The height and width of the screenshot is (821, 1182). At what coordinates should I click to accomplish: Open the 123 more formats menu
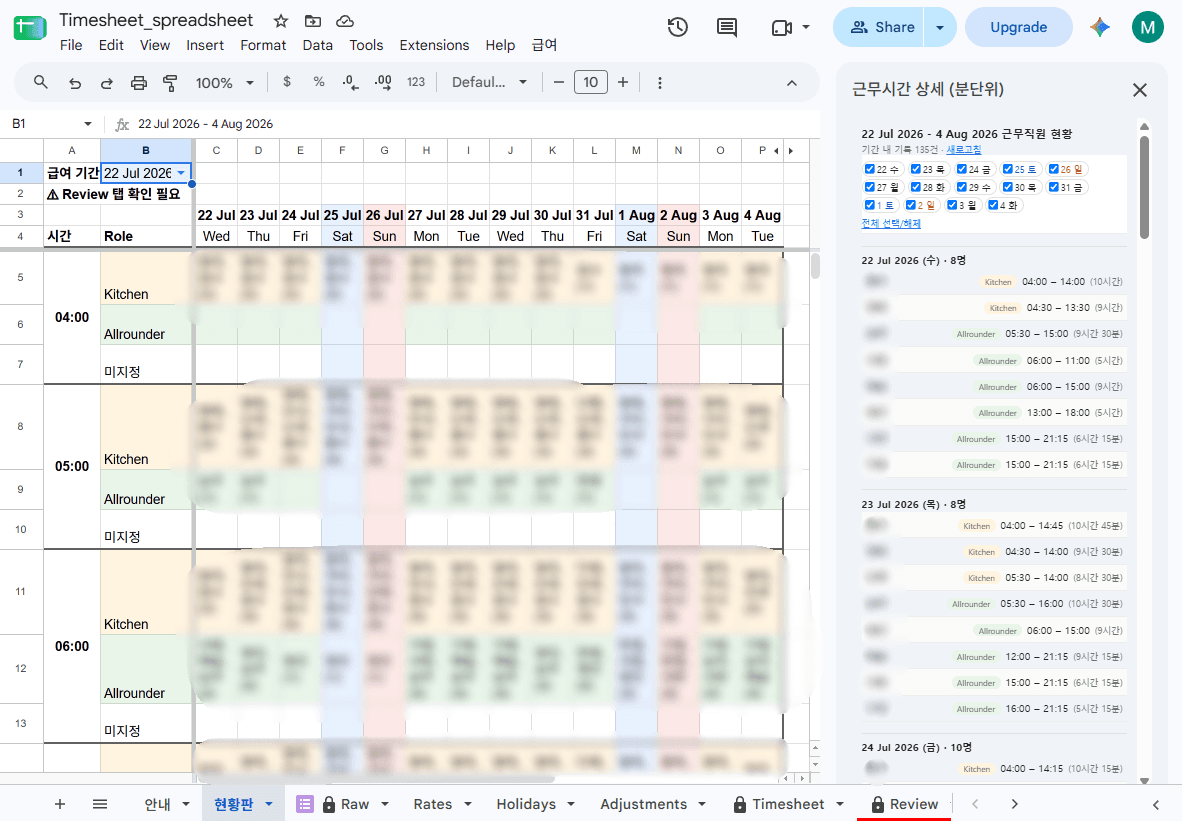tap(416, 82)
